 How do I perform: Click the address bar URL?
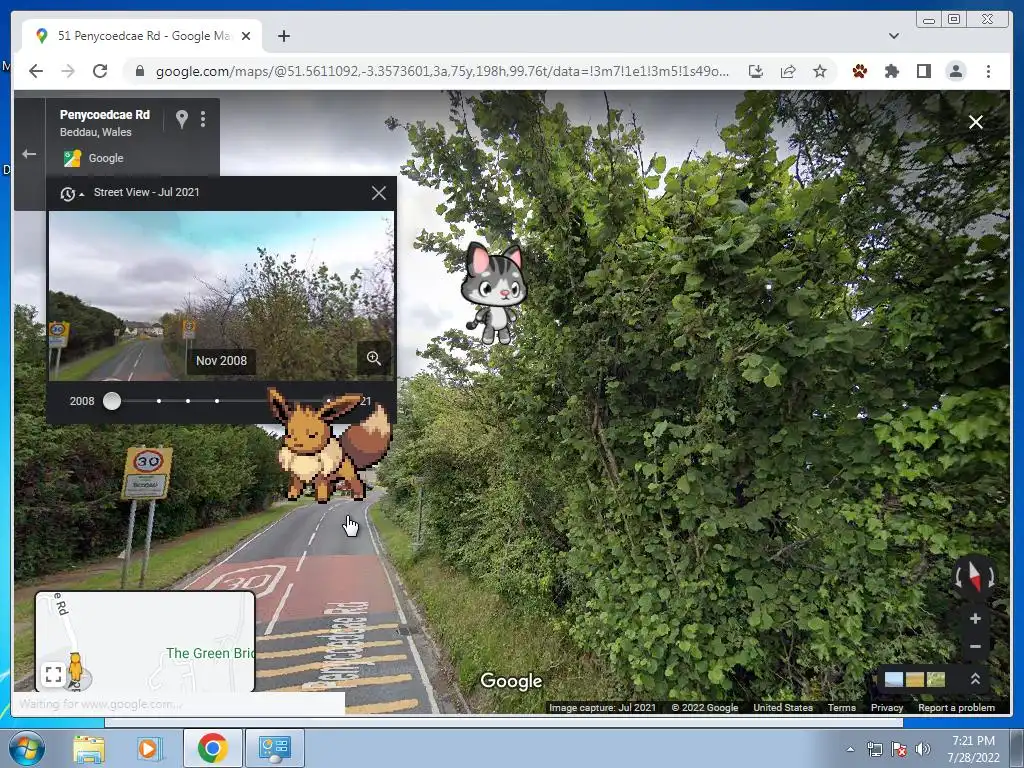pyautogui.click(x=442, y=71)
